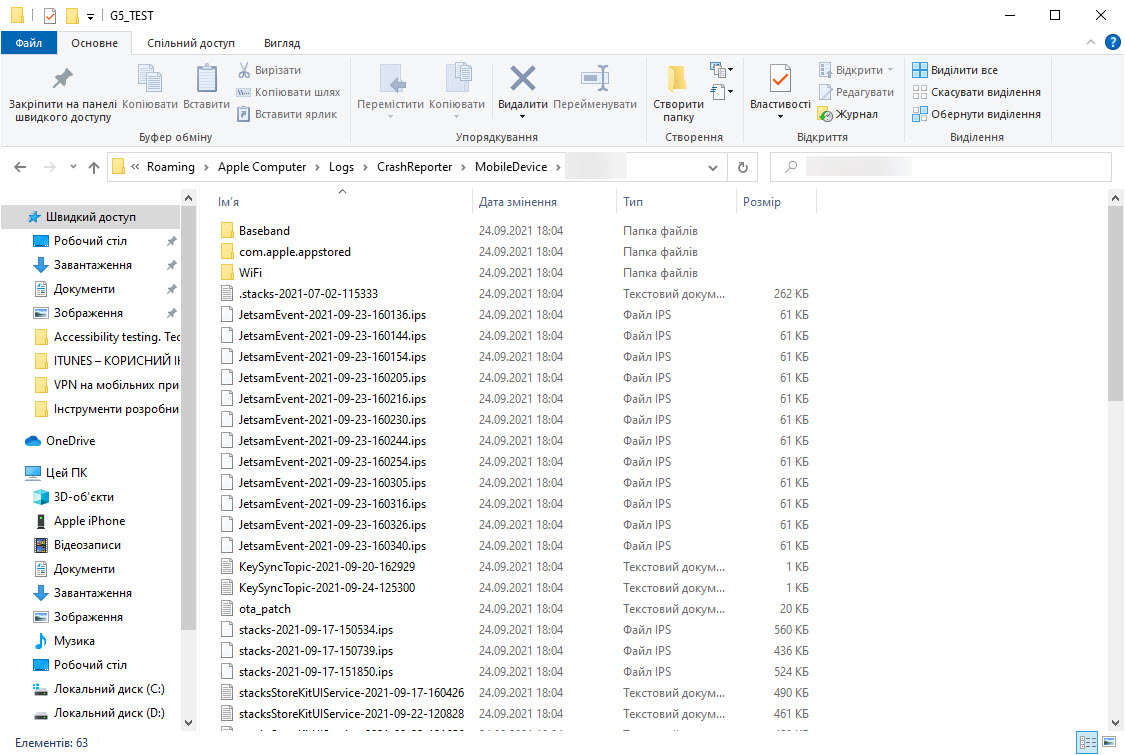This screenshot has height=755, width=1125.
Task: Click the Move to (Перемістити) icon
Action: click(391, 79)
